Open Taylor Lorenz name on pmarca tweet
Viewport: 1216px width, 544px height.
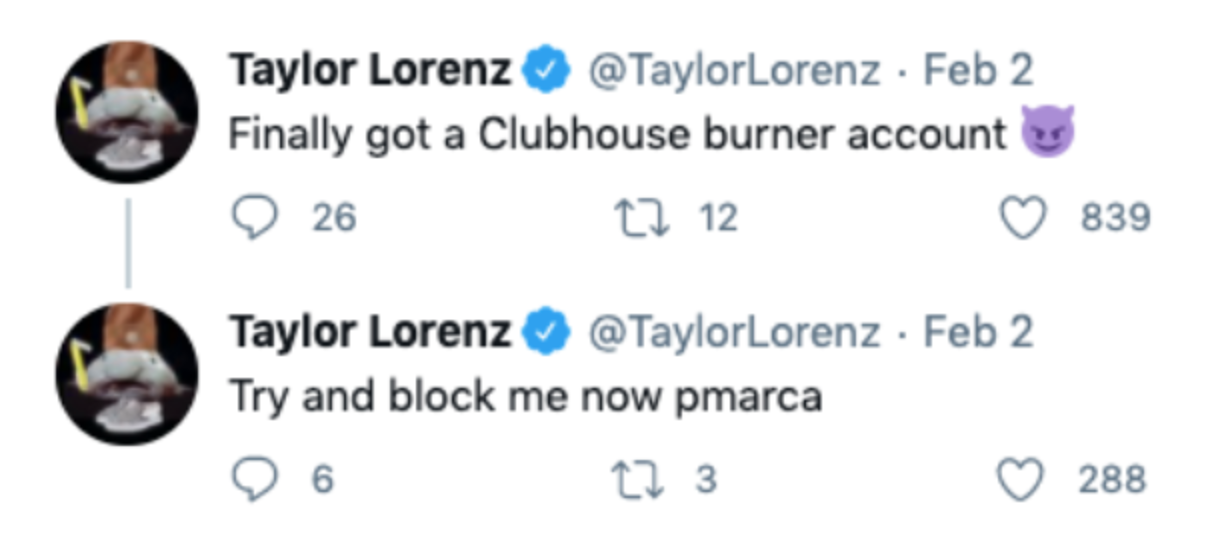tap(370, 333)
